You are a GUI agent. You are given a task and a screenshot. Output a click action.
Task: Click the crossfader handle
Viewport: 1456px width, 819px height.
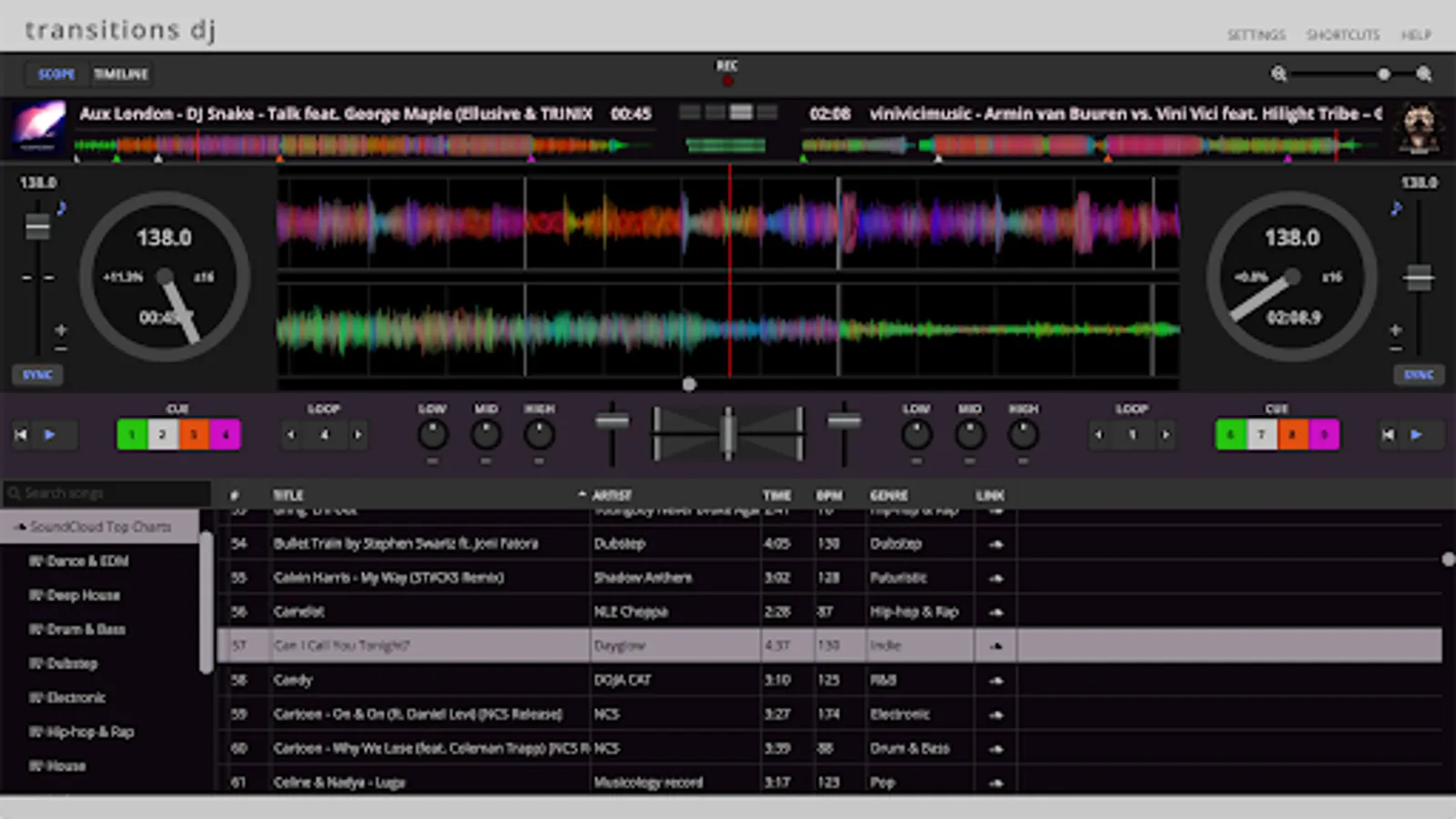(x=727, y=433)
